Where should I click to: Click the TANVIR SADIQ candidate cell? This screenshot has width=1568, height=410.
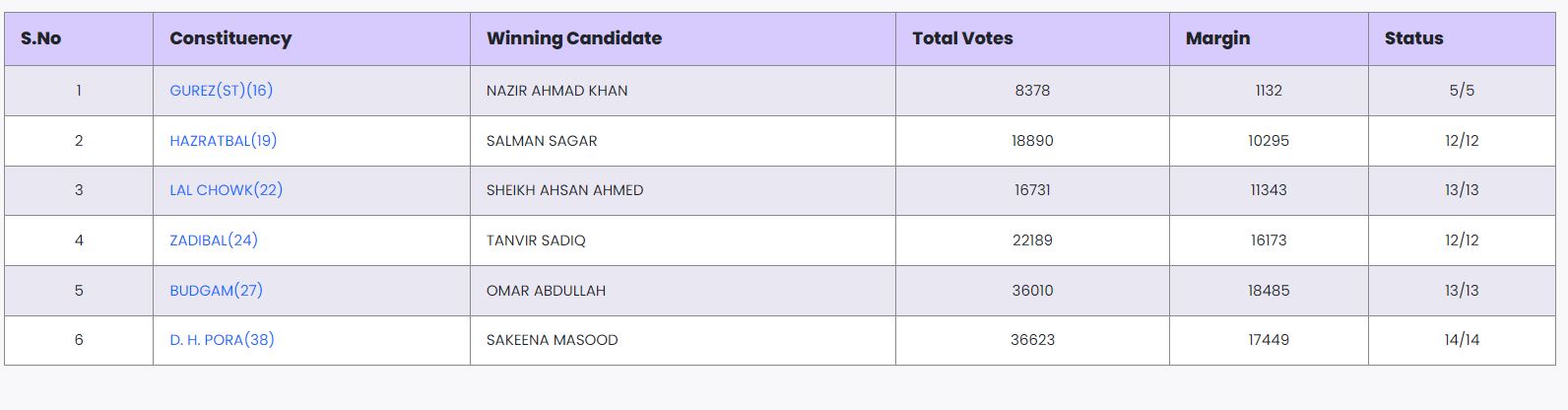(x=536, y=240)
